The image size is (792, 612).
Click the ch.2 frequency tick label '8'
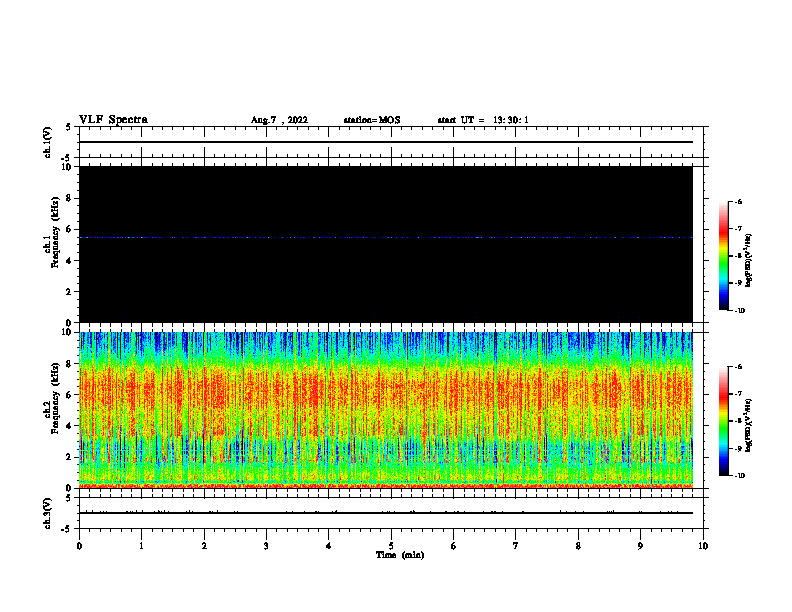[x=69, y=364]
